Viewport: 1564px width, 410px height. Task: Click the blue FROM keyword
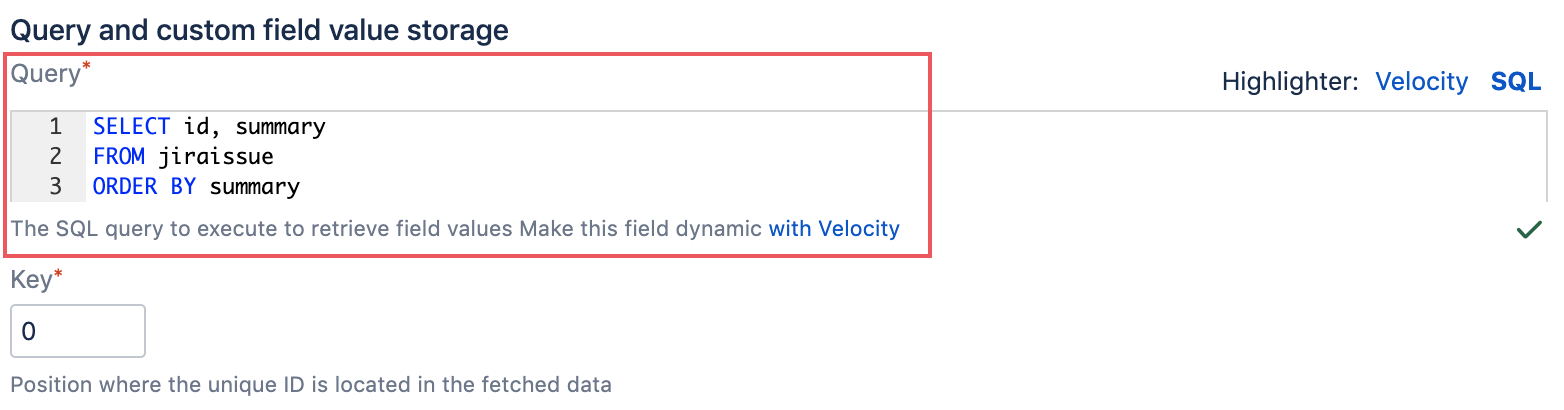tap(119, 157)
